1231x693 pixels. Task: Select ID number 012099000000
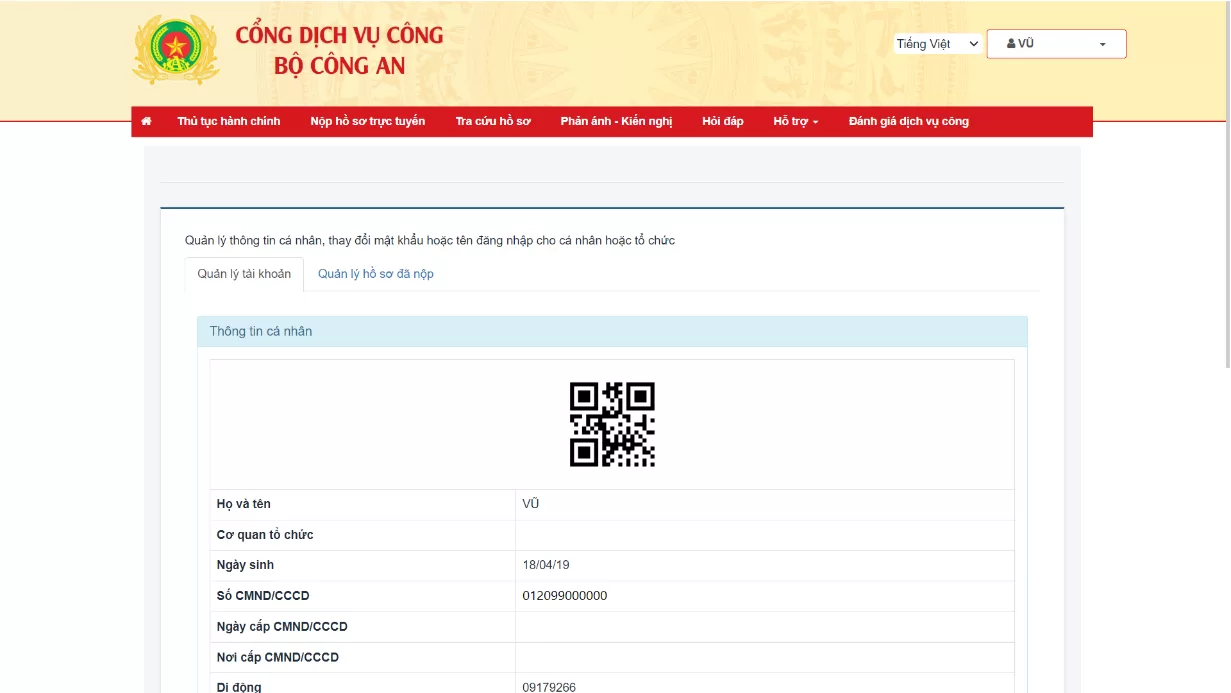(565, 596)
